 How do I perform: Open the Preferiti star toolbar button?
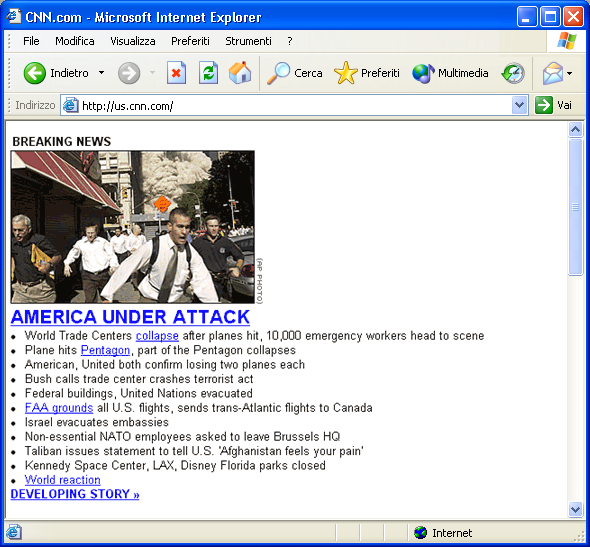coord(366,73)
